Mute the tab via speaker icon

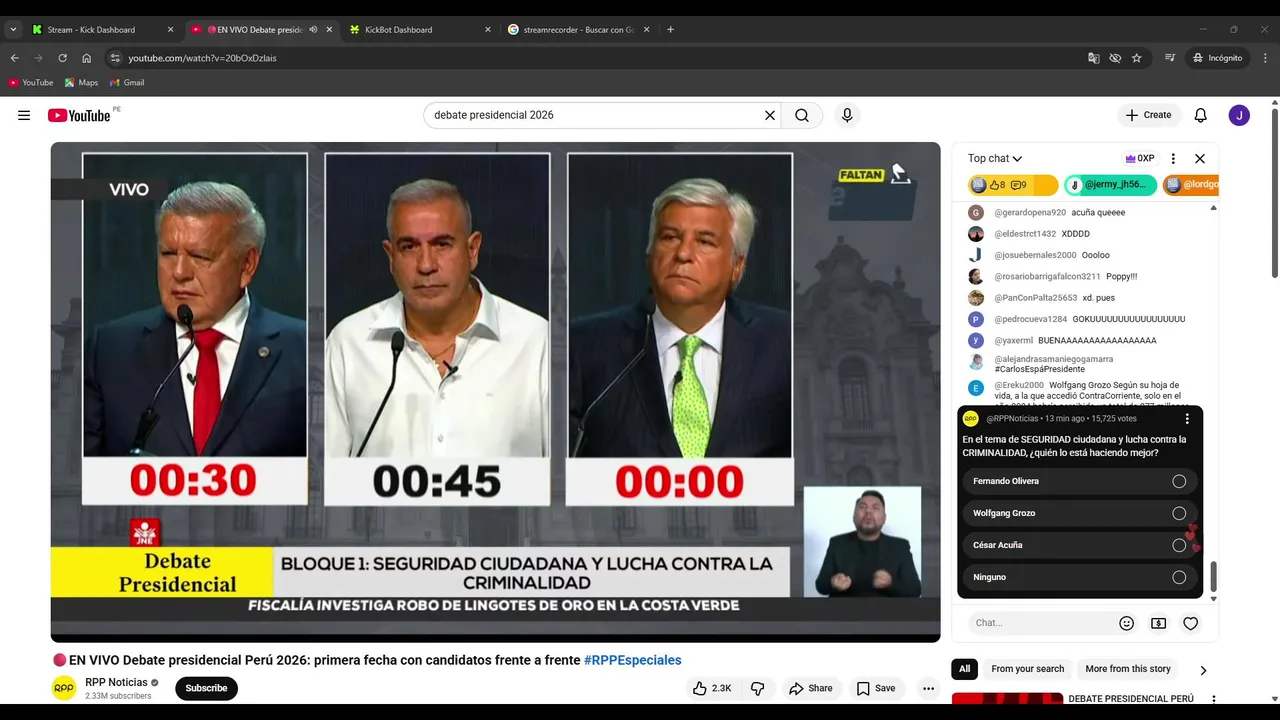(x=313, y=29)
